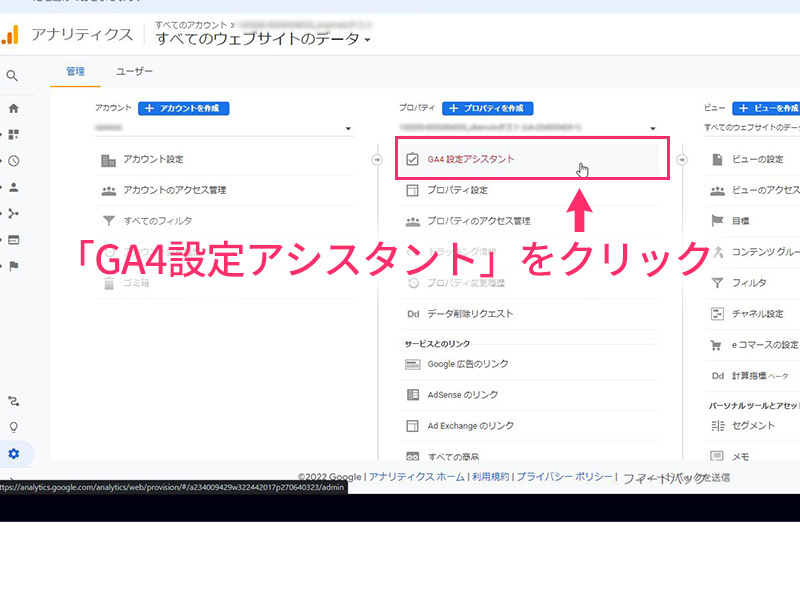Click the アカウントを作成 button
Screen dimensions: 800x600
tap(184, 108)
